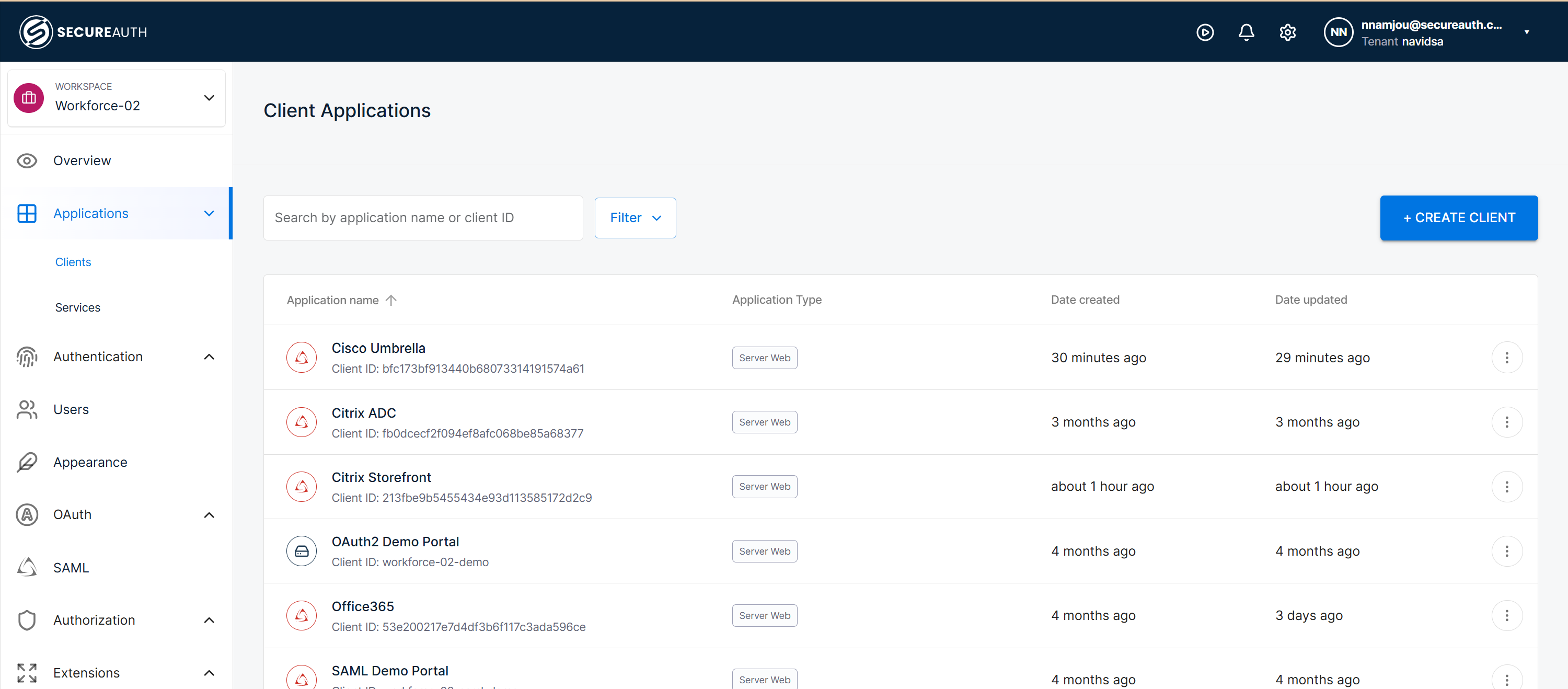This screenshot has height=689, width=1568.
Task: Open the kebab menu on the Citrix ADC row
Action: coord(1507,422)
